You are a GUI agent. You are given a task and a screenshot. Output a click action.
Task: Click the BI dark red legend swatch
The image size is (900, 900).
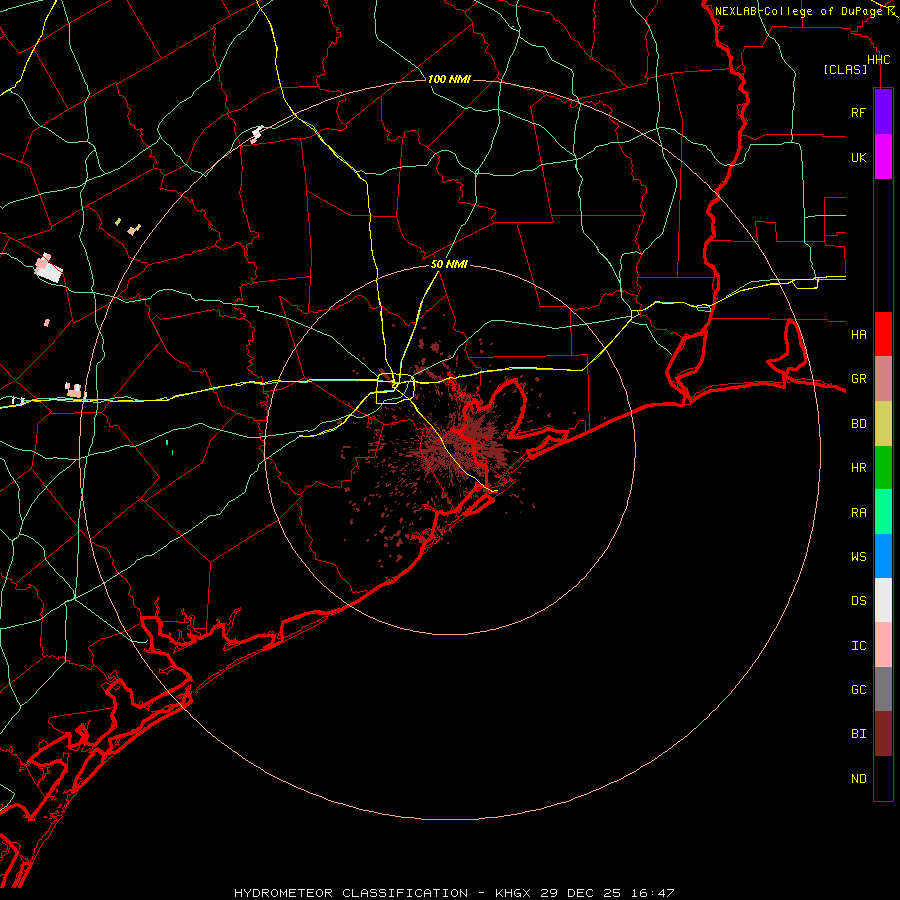[883, 734]
